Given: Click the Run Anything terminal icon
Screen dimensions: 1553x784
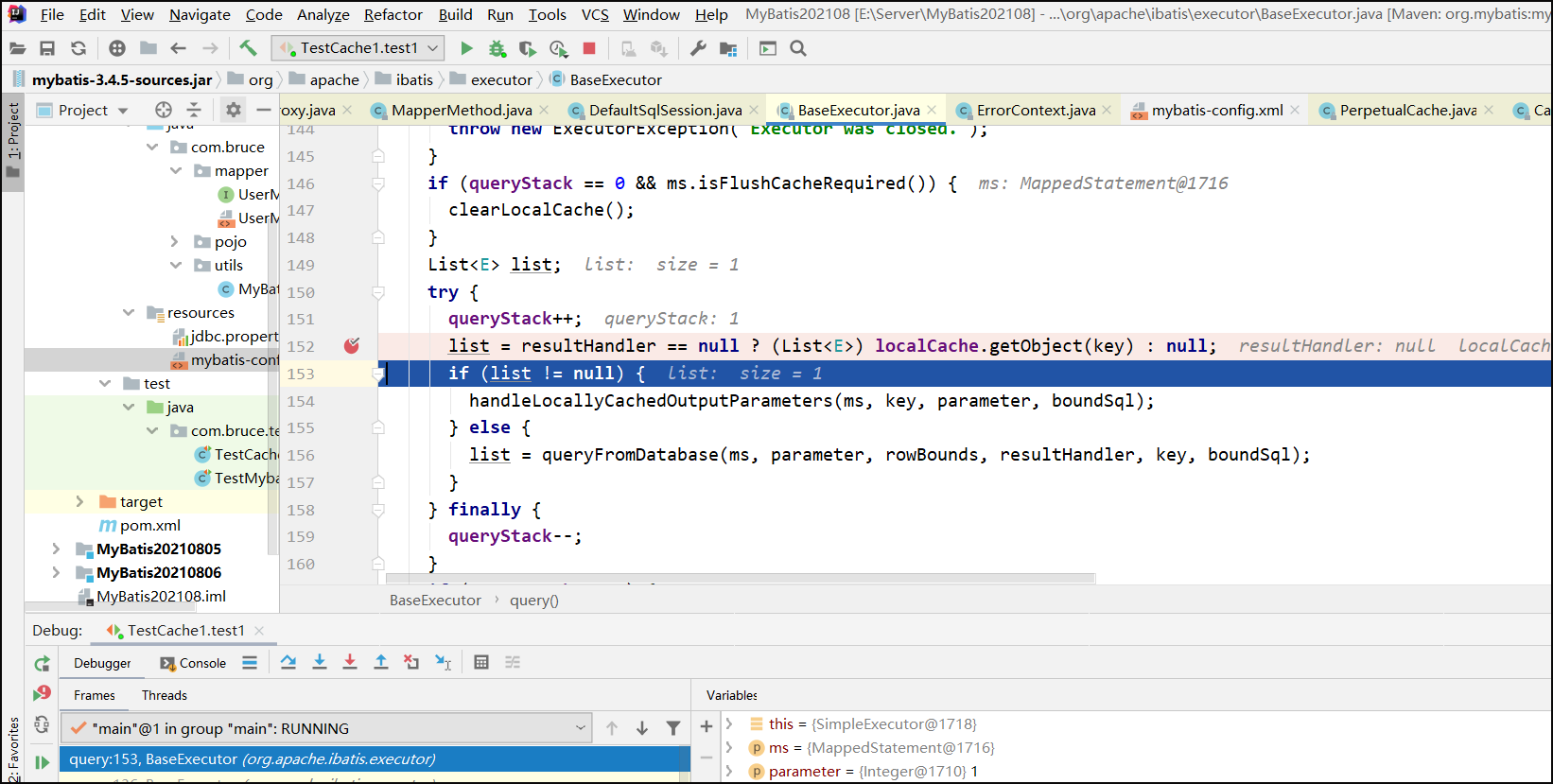Looking at the screenshot, I should (x=768, y=48).
